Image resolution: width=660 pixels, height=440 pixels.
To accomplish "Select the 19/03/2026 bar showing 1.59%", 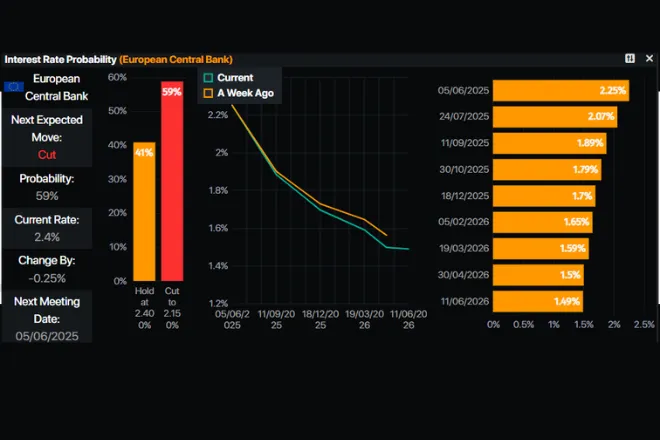I will pyautogui.click(x=541, y=248).
